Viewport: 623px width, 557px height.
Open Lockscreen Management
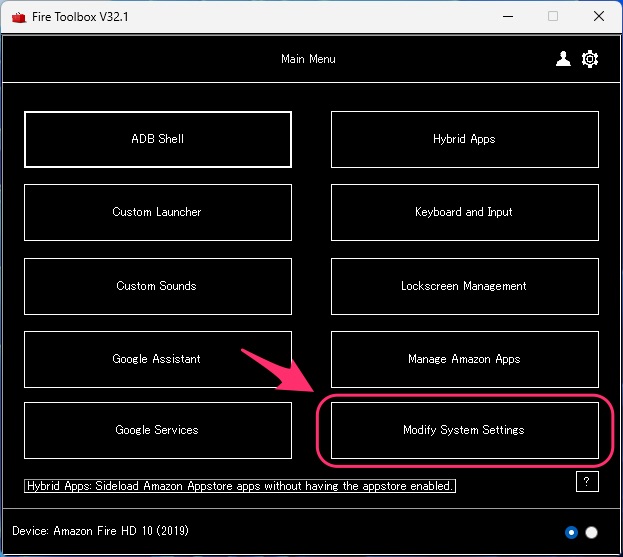pos(464,286)
